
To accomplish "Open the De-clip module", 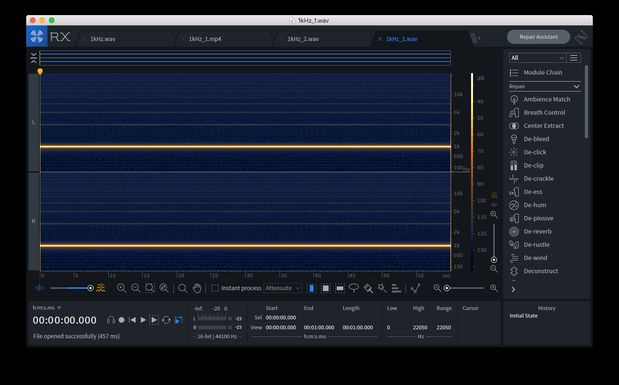I will [x=527, y=165].
